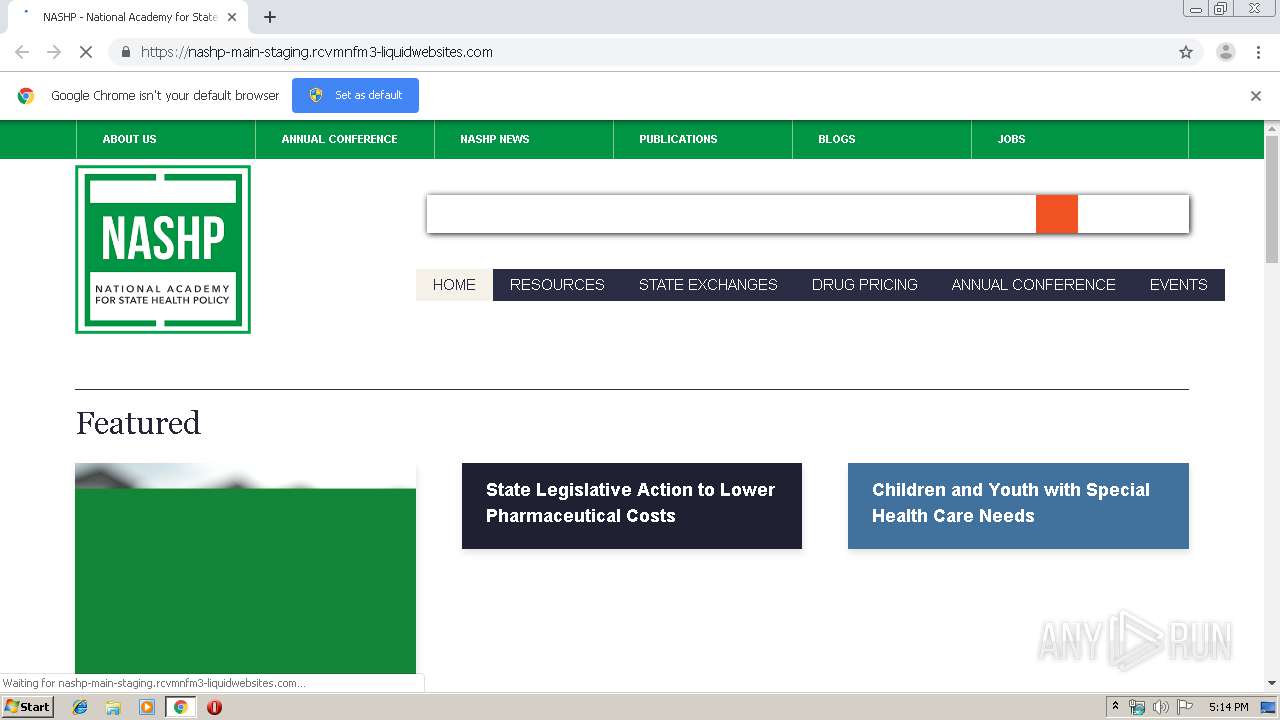Click the Featured heading
The width and height of the screenshot is (1280, 720).
[x=138, y=423]
